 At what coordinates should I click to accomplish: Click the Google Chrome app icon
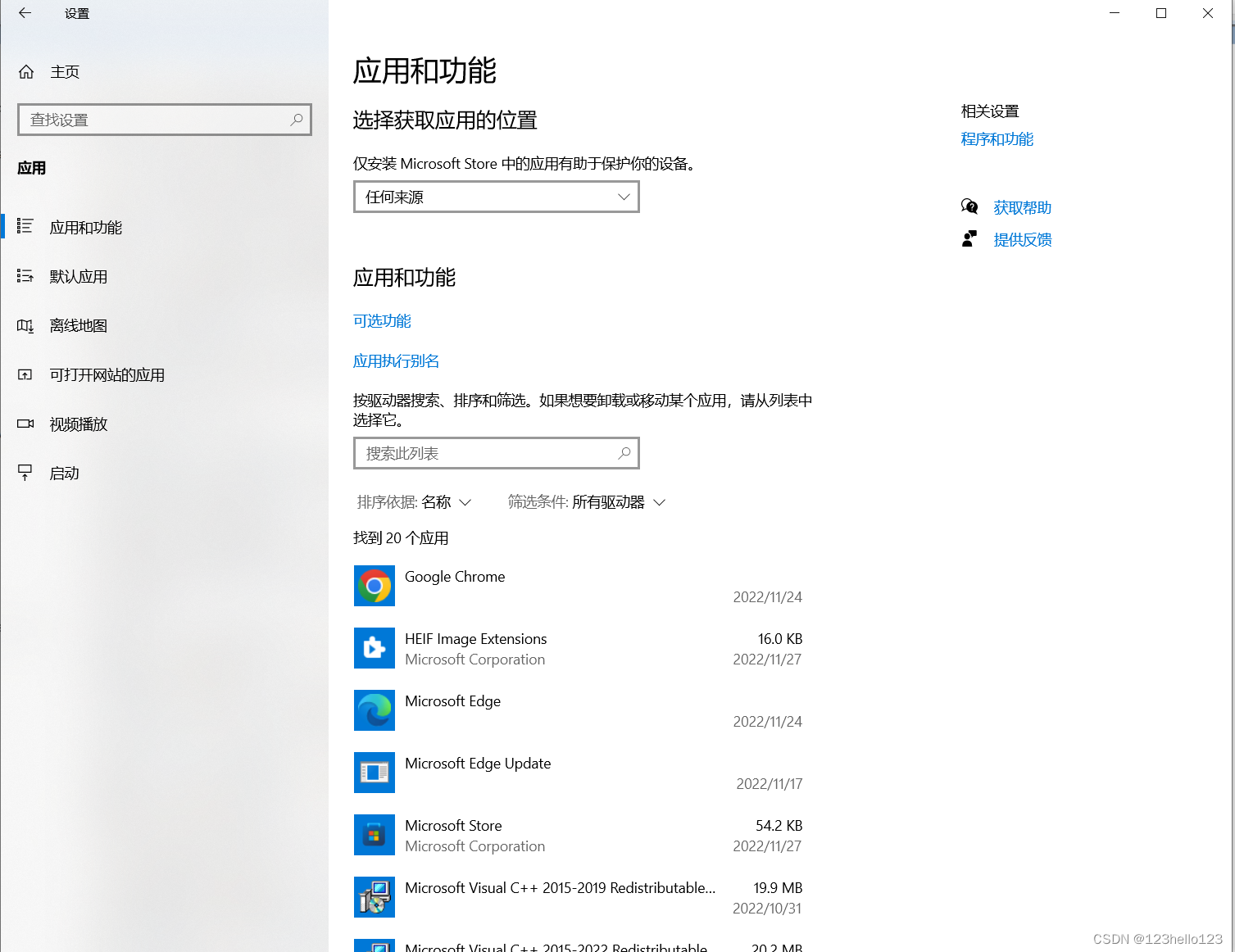[375, 586]
